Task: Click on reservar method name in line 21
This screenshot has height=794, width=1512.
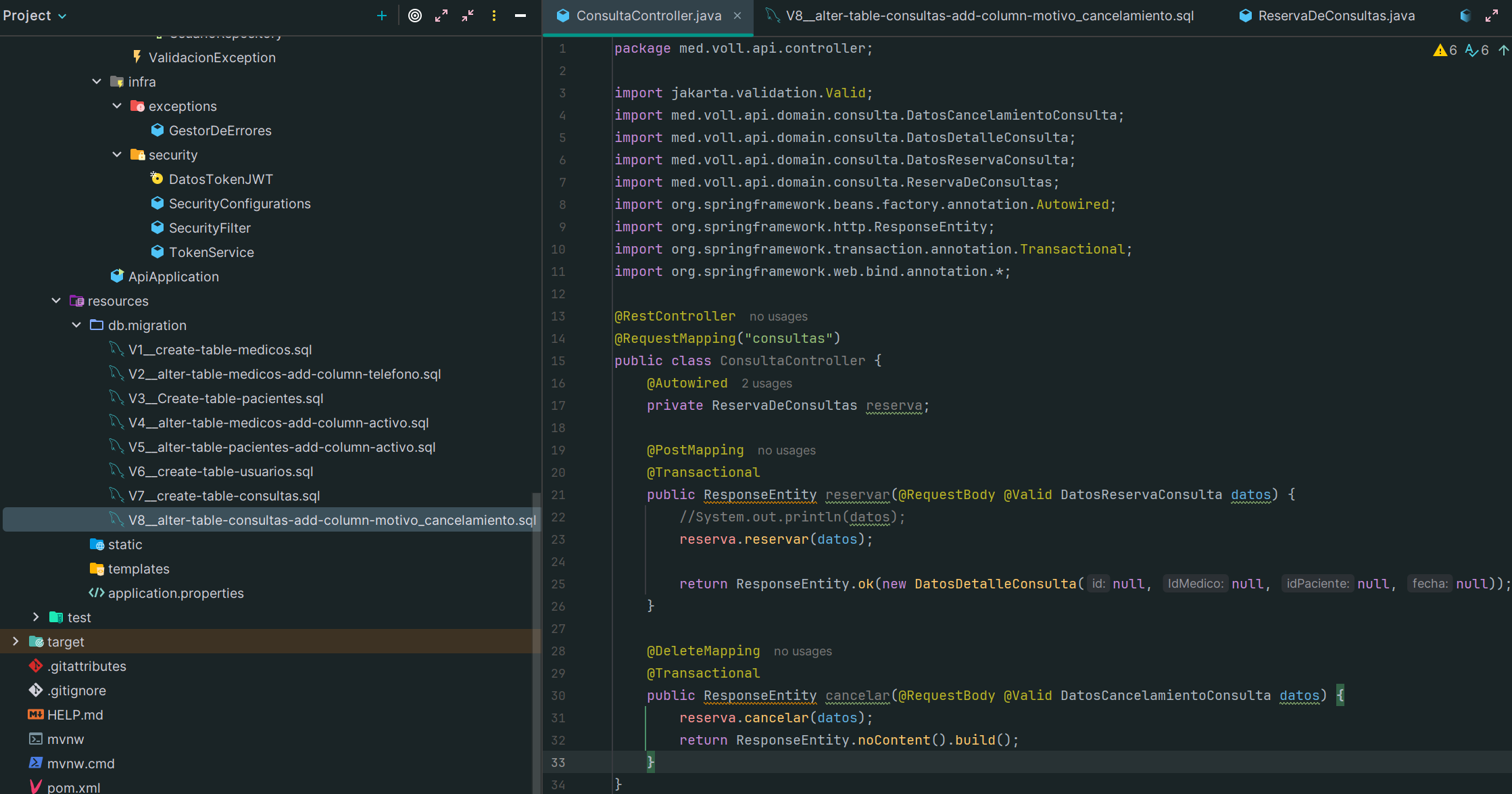Action: coord(858,494)
